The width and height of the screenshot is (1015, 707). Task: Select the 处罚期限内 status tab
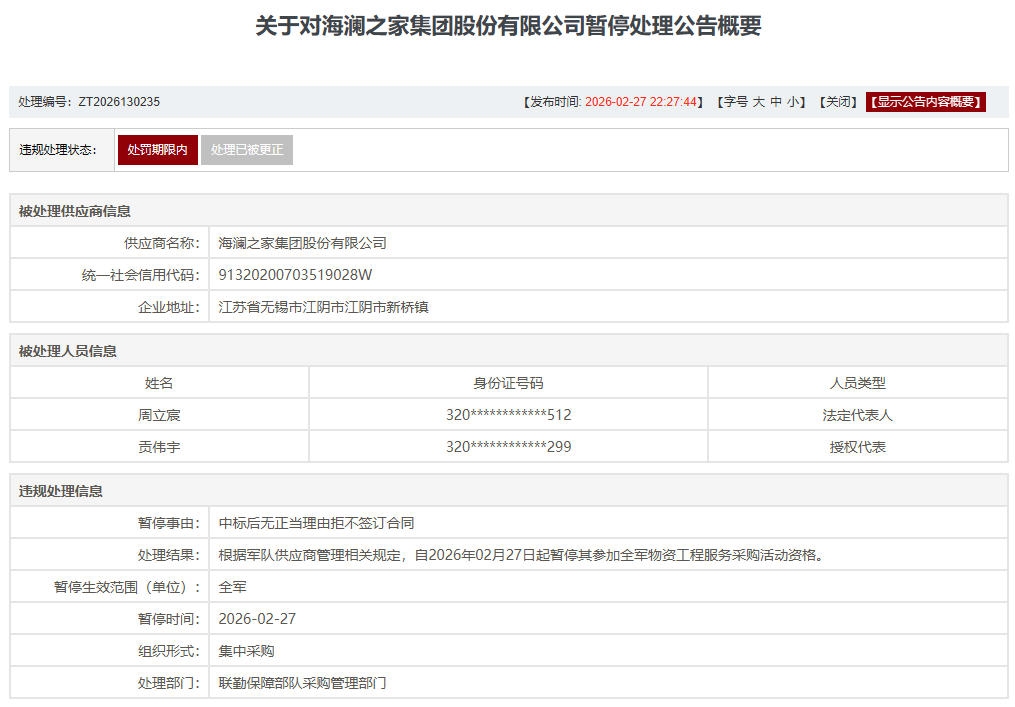pyautogui.click(x=157, y=150)
